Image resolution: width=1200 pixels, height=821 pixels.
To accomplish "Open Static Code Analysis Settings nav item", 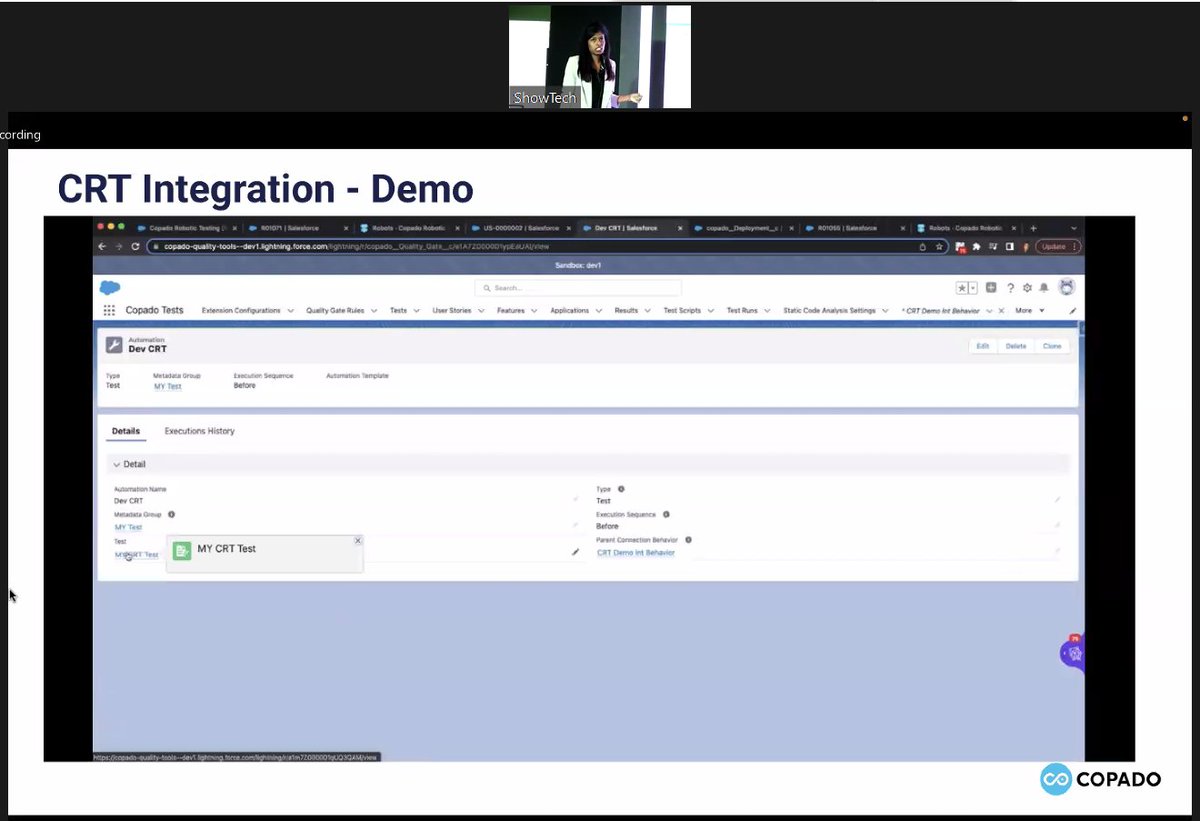I will 829,311.
